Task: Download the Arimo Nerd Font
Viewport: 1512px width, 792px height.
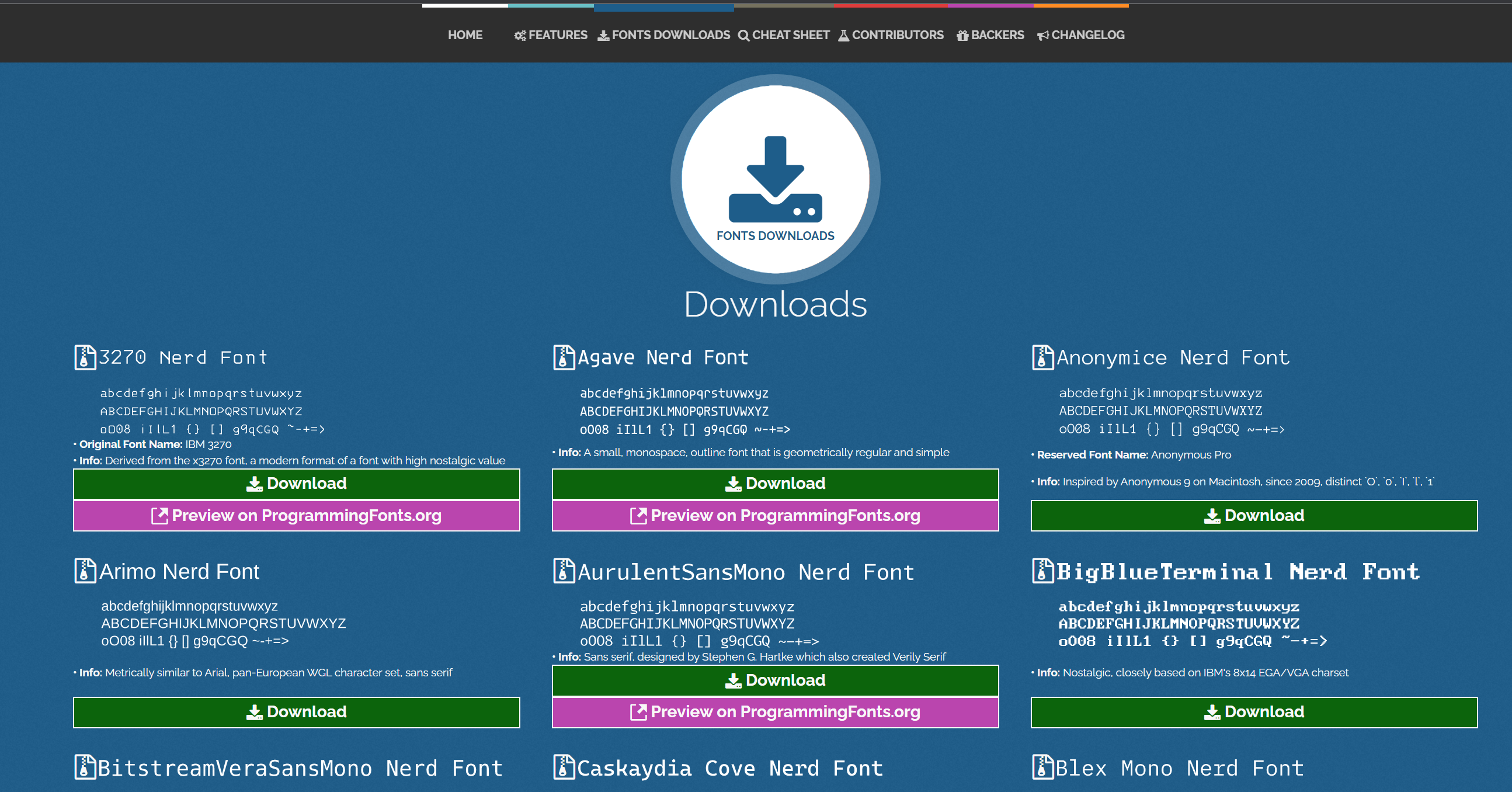Action: tap(297, 712)
